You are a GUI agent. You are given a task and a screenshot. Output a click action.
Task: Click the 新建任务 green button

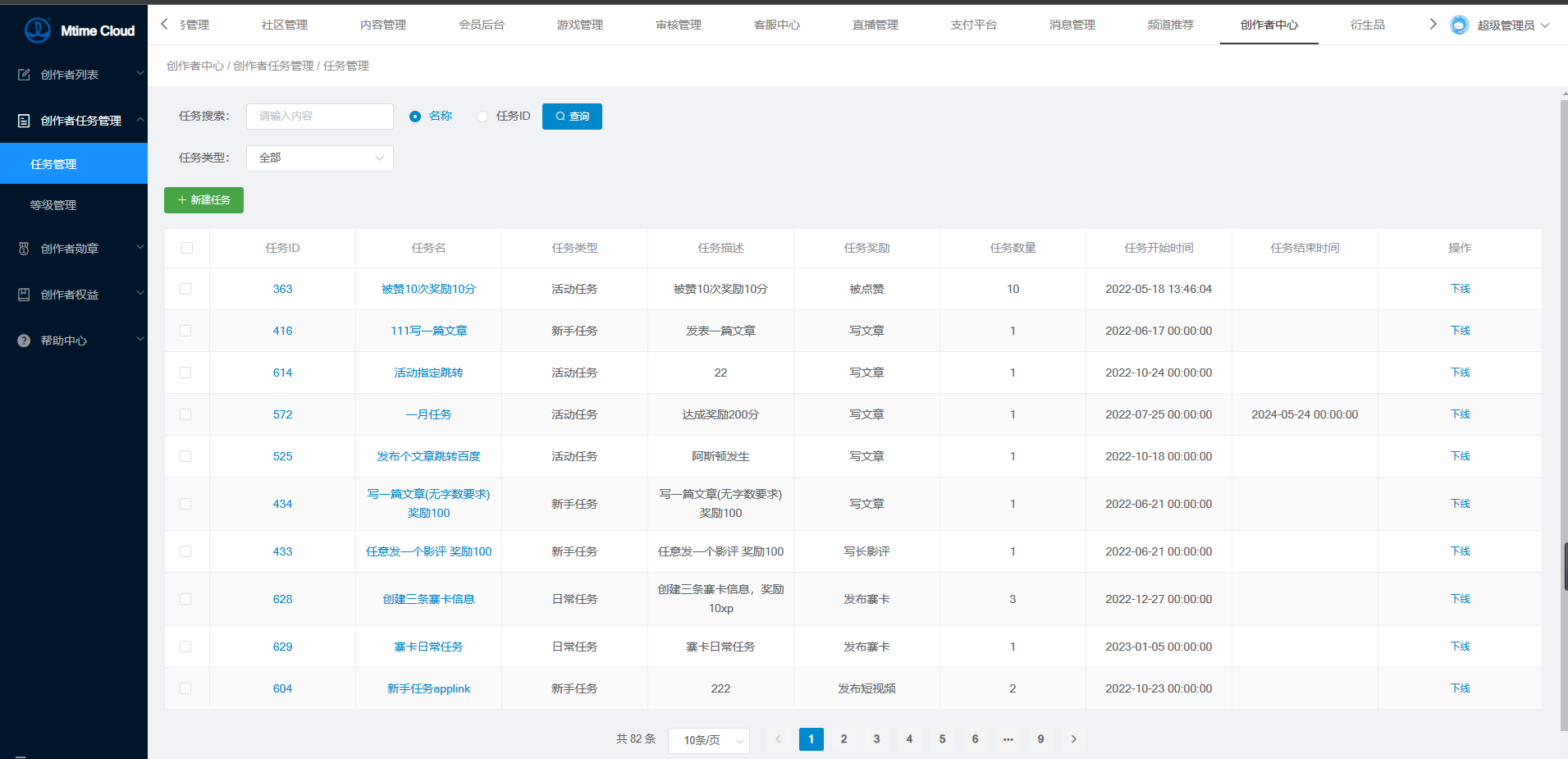click(203, 200)
